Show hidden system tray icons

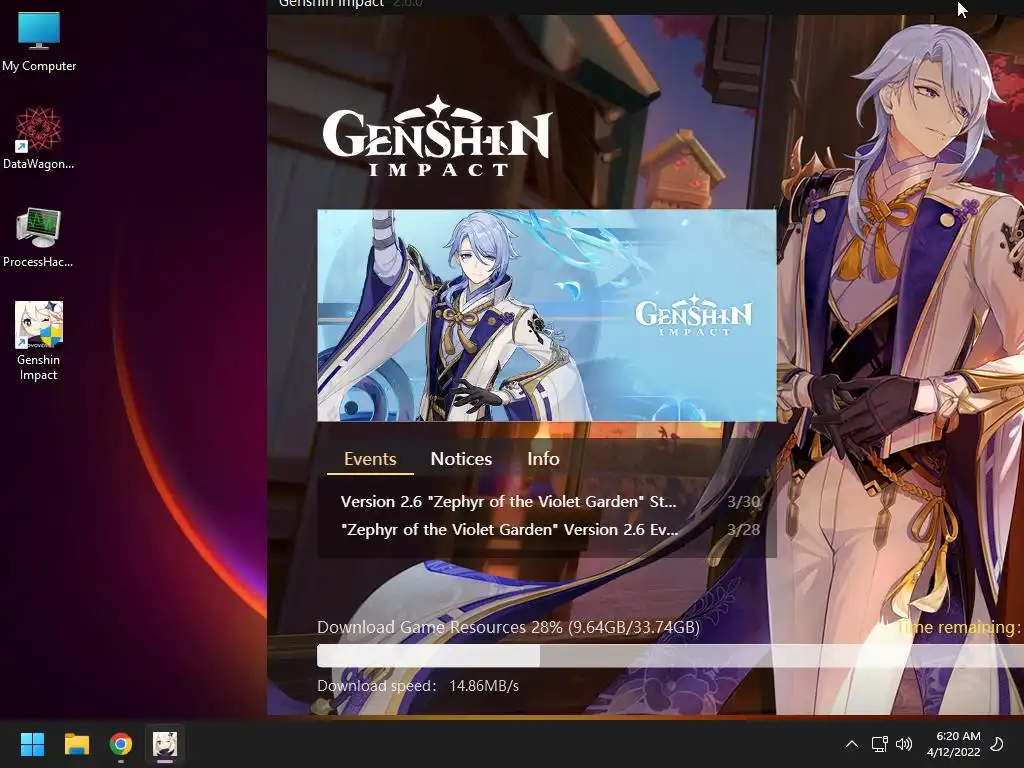pyautogui.click(x=852, y=744)
